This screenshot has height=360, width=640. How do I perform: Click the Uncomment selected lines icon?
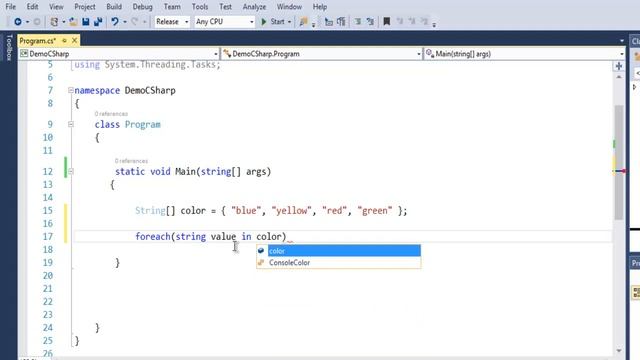[370, 22]
